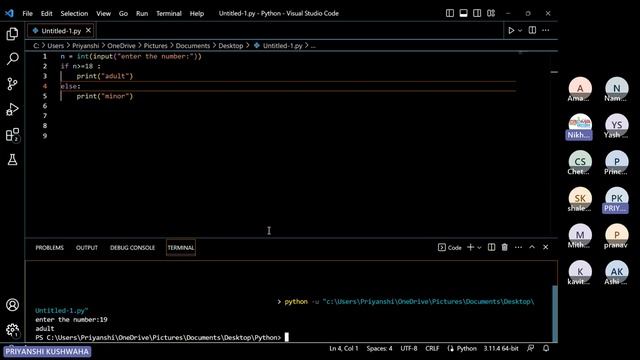Split the editor to the right
640x360 pixels.
[x=532, y=30]
